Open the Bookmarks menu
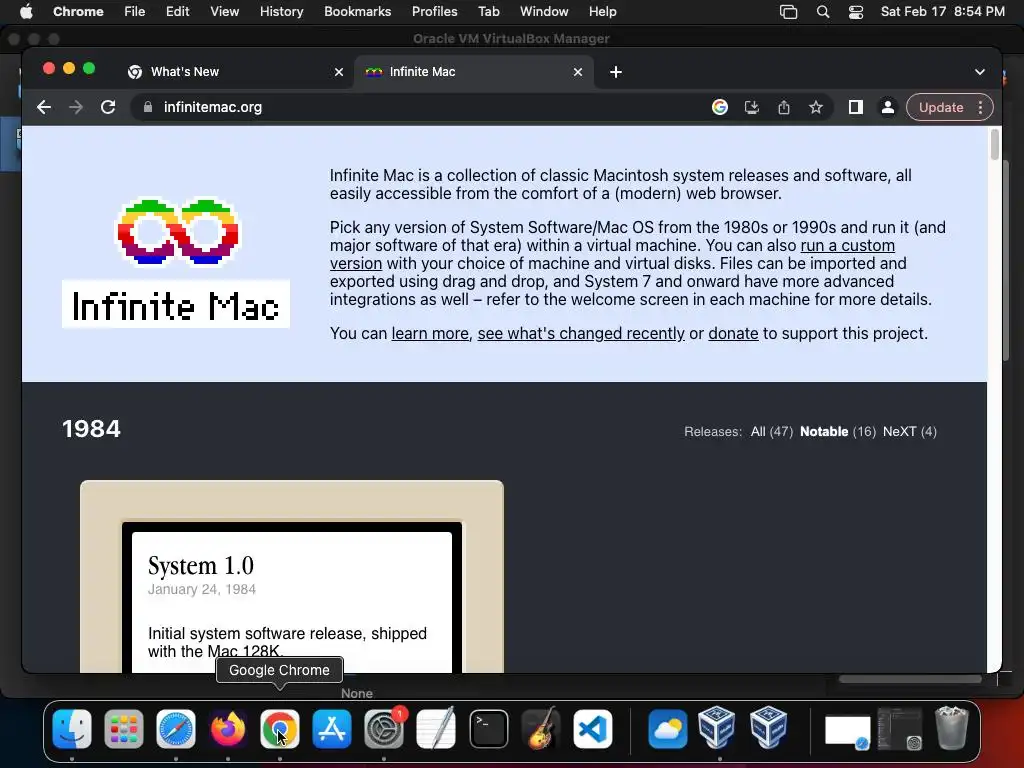This screenshot has height=768, width=1024. tap(358, 12)
